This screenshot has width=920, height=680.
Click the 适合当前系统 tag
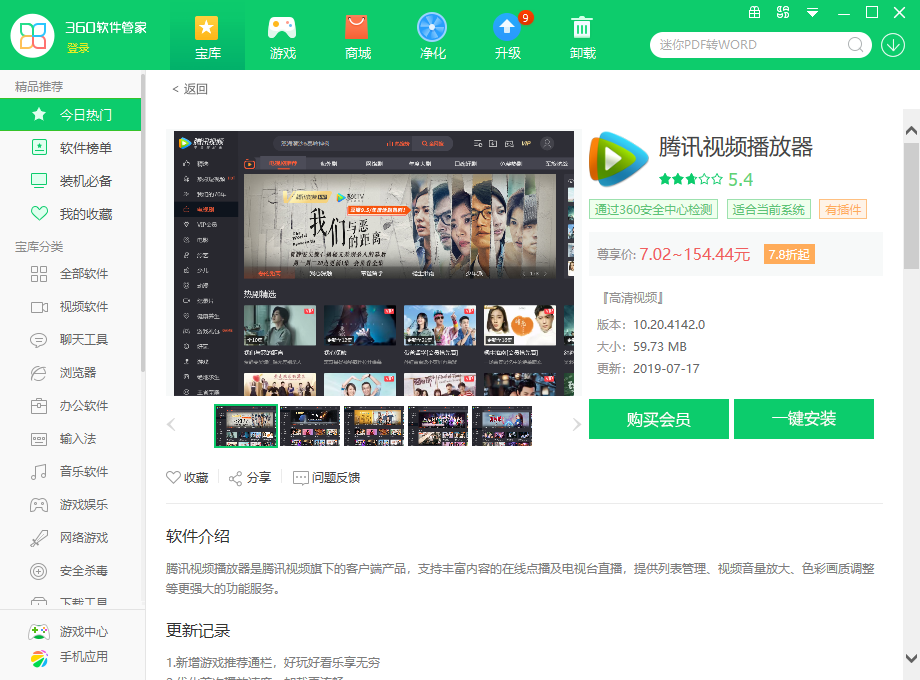[769, 209]
